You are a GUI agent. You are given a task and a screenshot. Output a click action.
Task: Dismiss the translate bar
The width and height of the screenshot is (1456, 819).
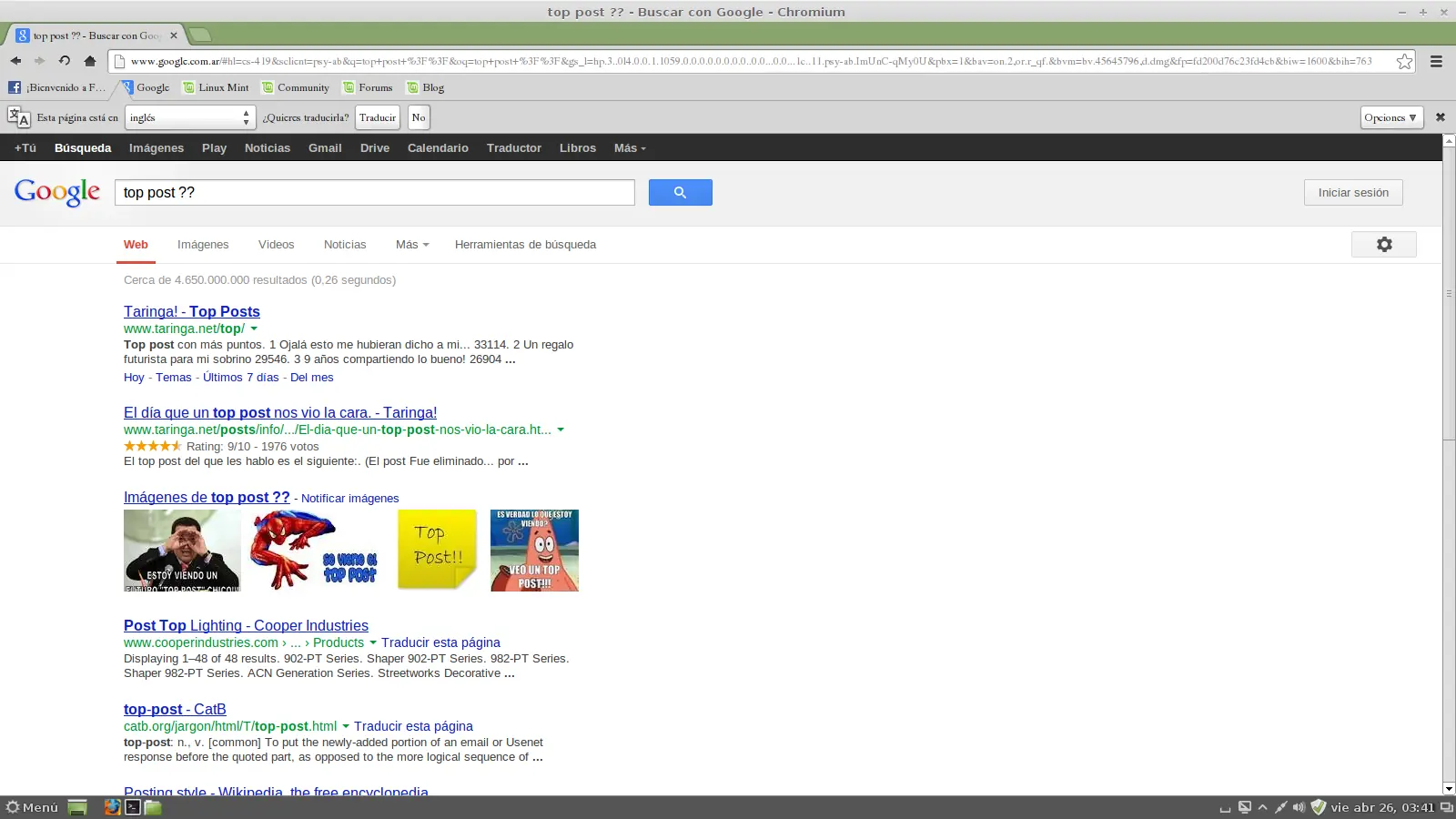[x=1441, y=117]
